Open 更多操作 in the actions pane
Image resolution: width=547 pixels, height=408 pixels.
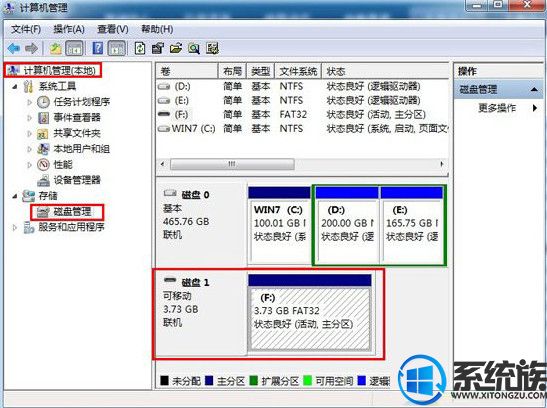[x=497, y=108]
